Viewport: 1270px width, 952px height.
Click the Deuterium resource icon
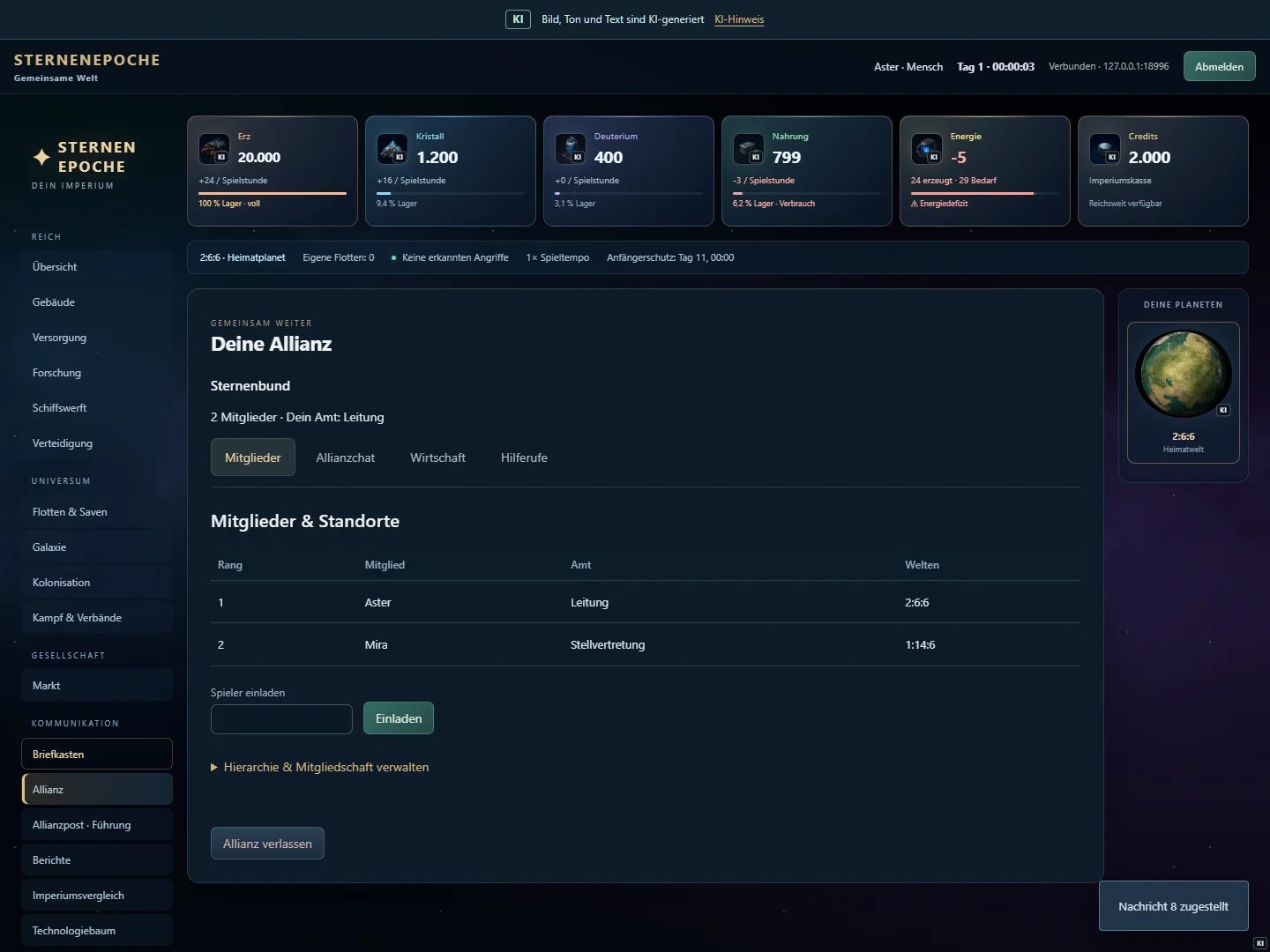[571, 149]
